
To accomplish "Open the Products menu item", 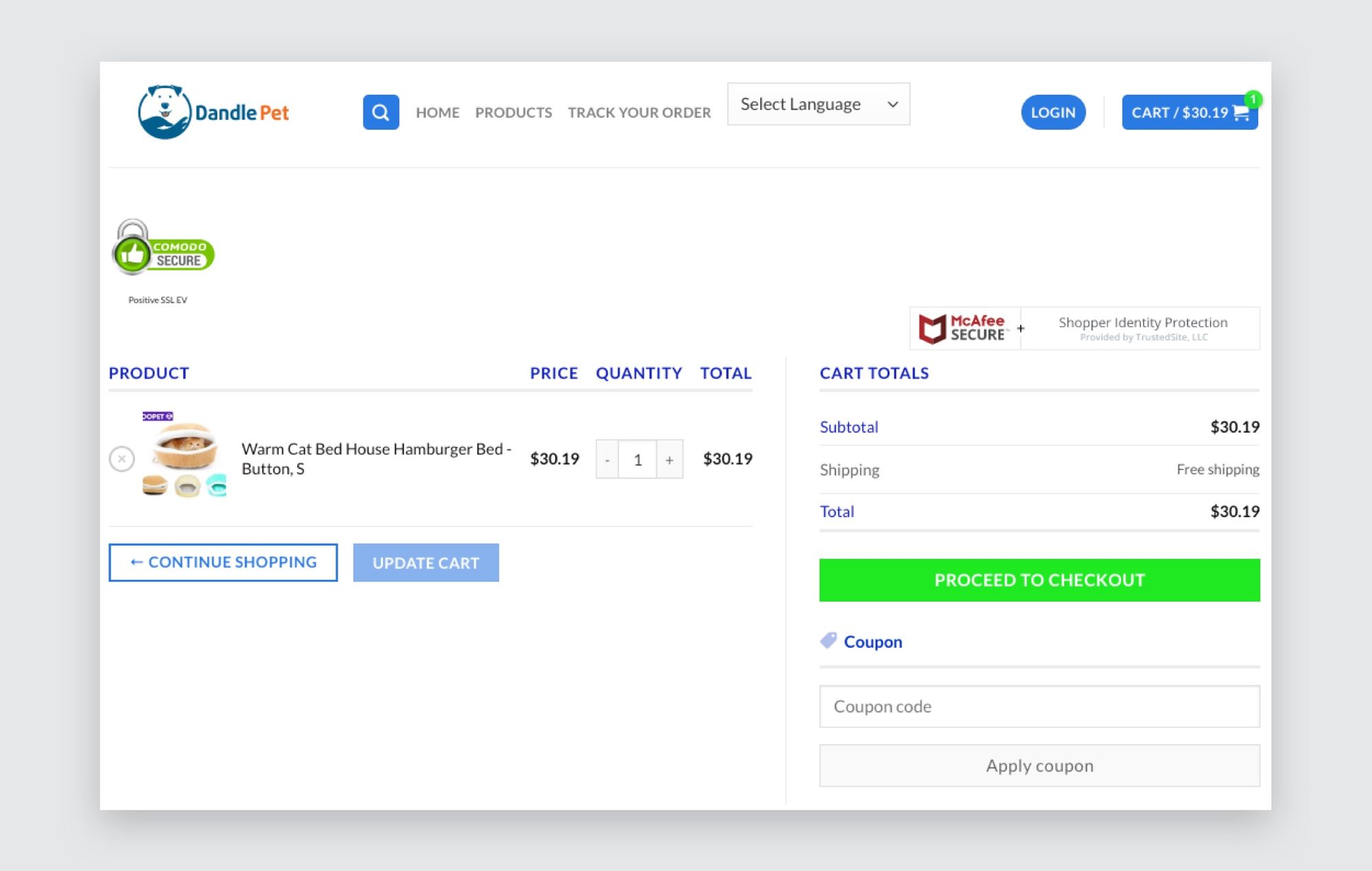I will coord(513,113).
